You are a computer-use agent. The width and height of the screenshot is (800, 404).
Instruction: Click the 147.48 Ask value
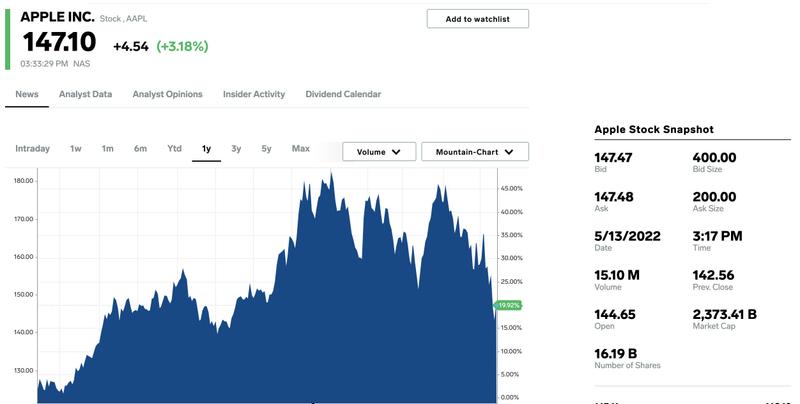pos(614,197)
